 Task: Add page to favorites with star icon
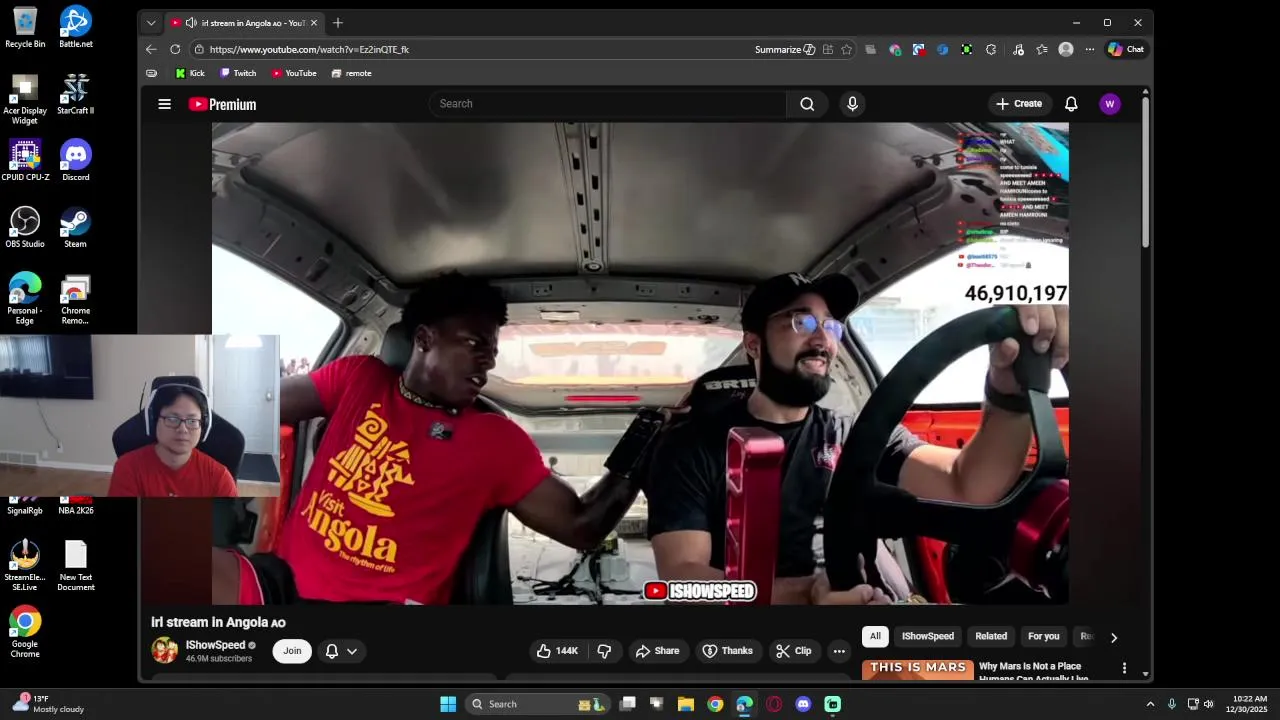click(847, 49)
